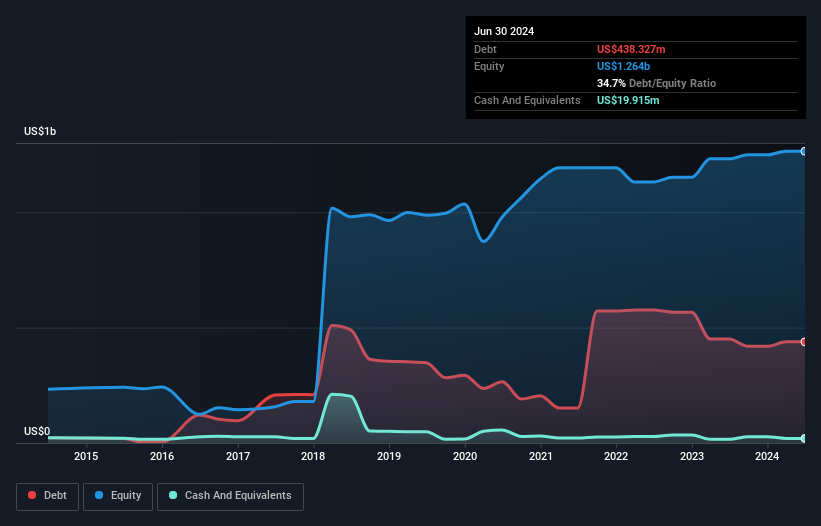Image resolution: width=821 pixels, height=526 pixels.
Task: Click the 2017 x-axis label
Action: (x=238, y=456)
